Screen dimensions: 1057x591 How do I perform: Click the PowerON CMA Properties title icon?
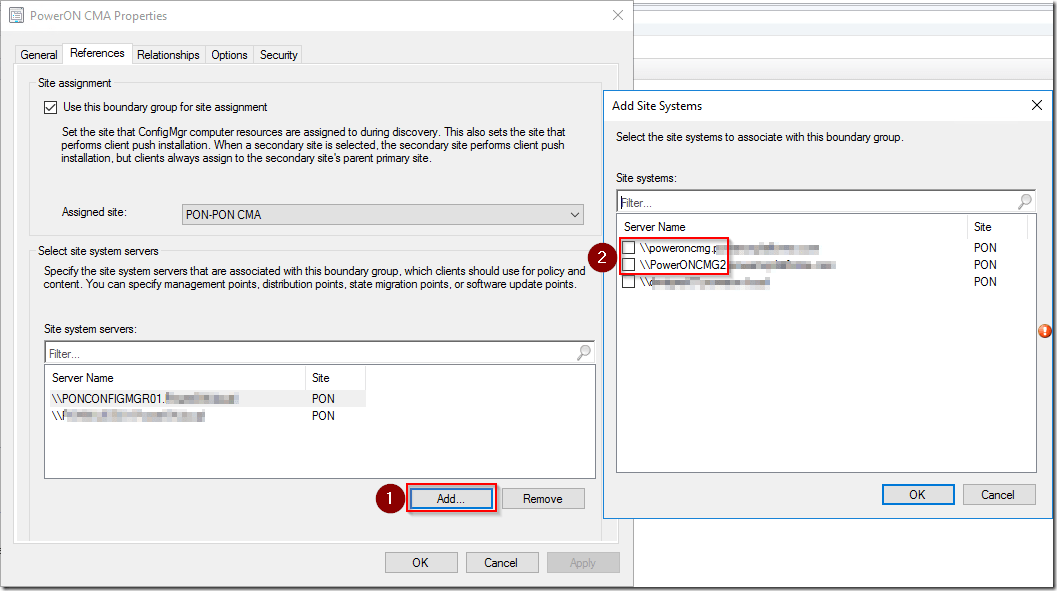16,16
